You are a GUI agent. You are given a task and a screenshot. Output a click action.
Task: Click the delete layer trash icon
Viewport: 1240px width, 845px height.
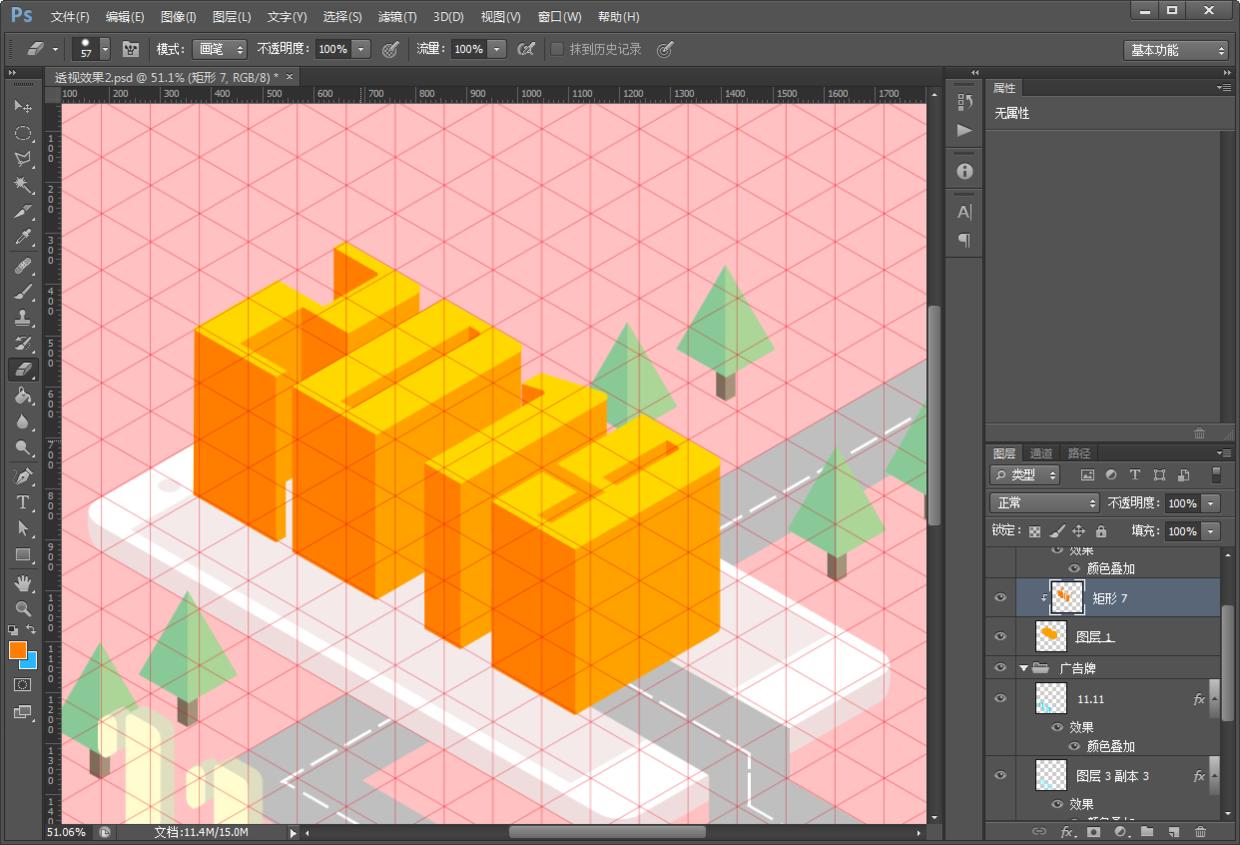click(1200, 832)
